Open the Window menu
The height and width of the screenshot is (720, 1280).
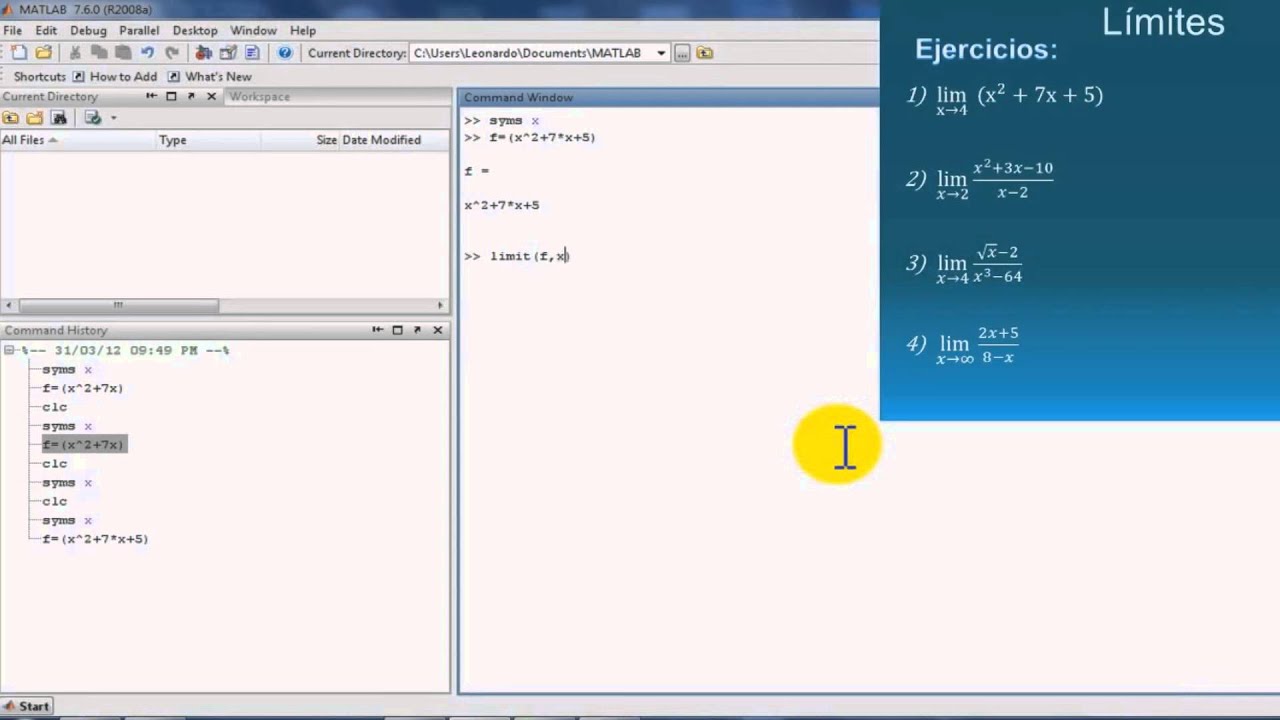pyautogui.click(x=254, y=31)
